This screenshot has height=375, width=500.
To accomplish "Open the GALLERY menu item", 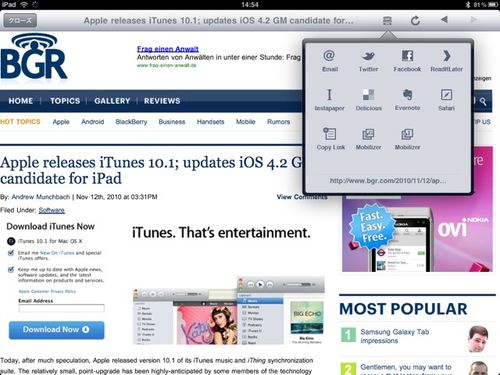I will click(x=112, y=101).
